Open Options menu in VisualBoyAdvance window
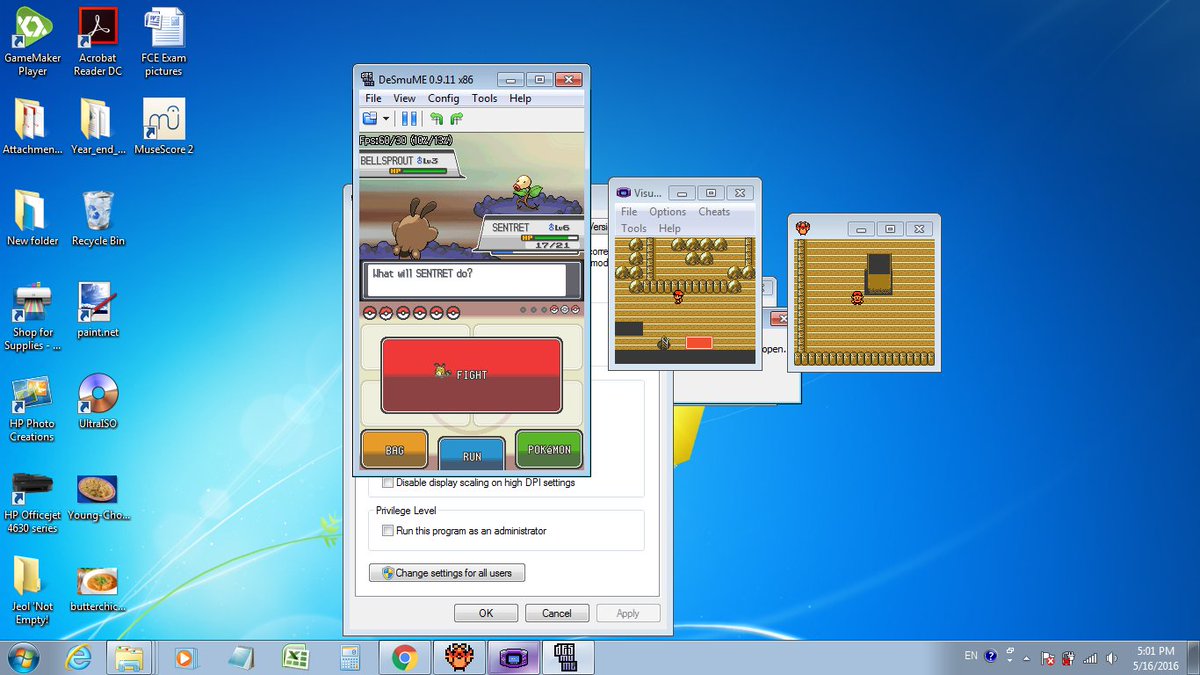1200x675 pixels. 667,211
